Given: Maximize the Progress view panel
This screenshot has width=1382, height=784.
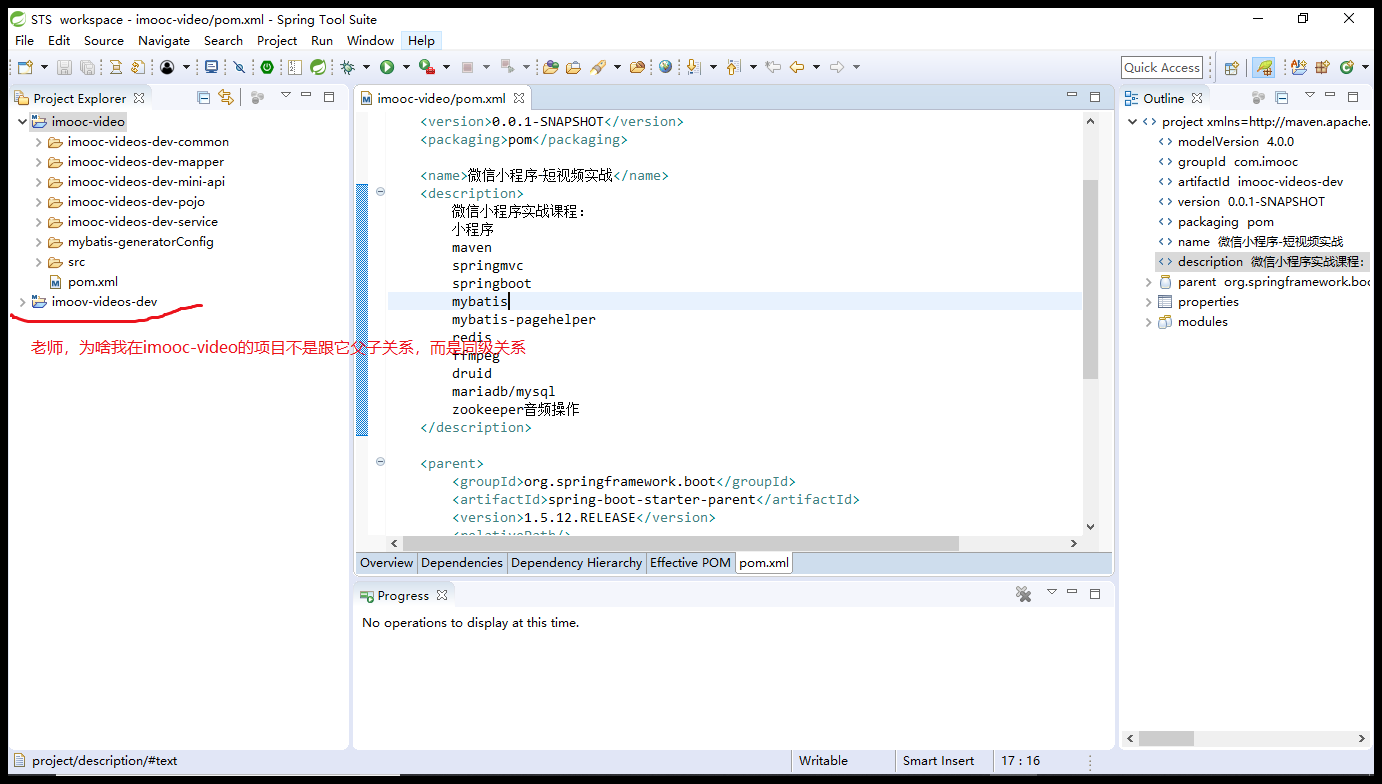Looking at the screenshot, I should [x=1095, y=594].
